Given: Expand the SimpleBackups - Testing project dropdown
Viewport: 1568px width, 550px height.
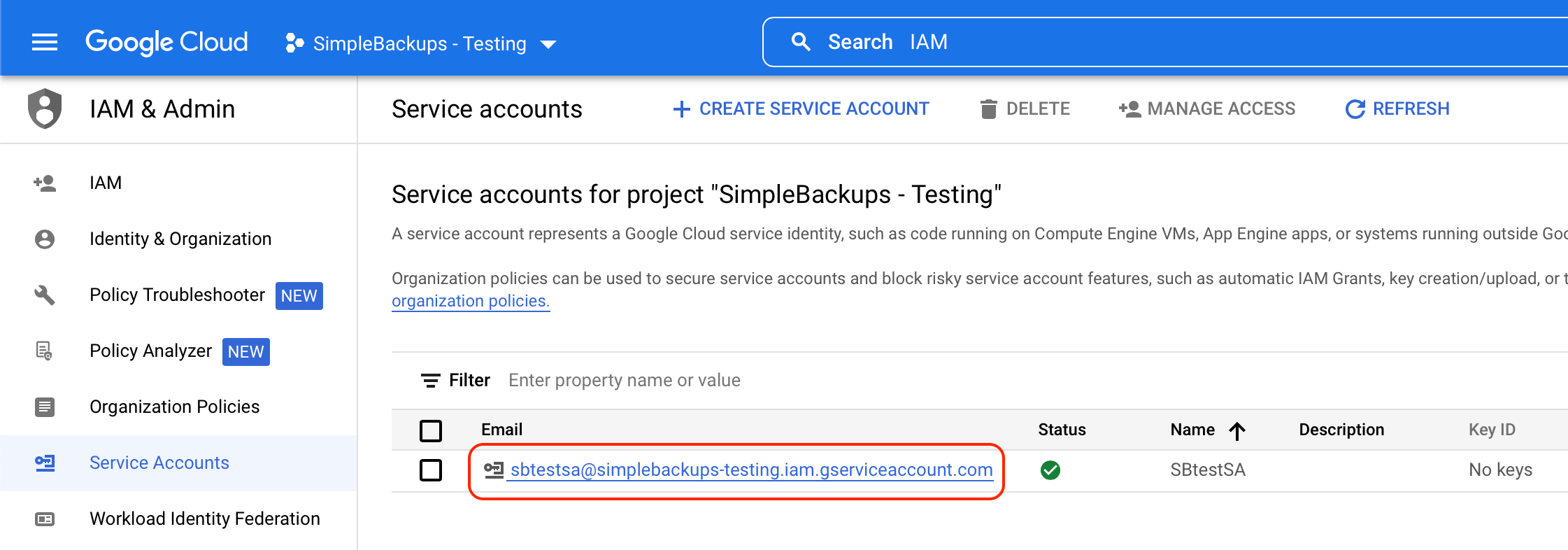Looking at the screenshot, I should 420,43.
